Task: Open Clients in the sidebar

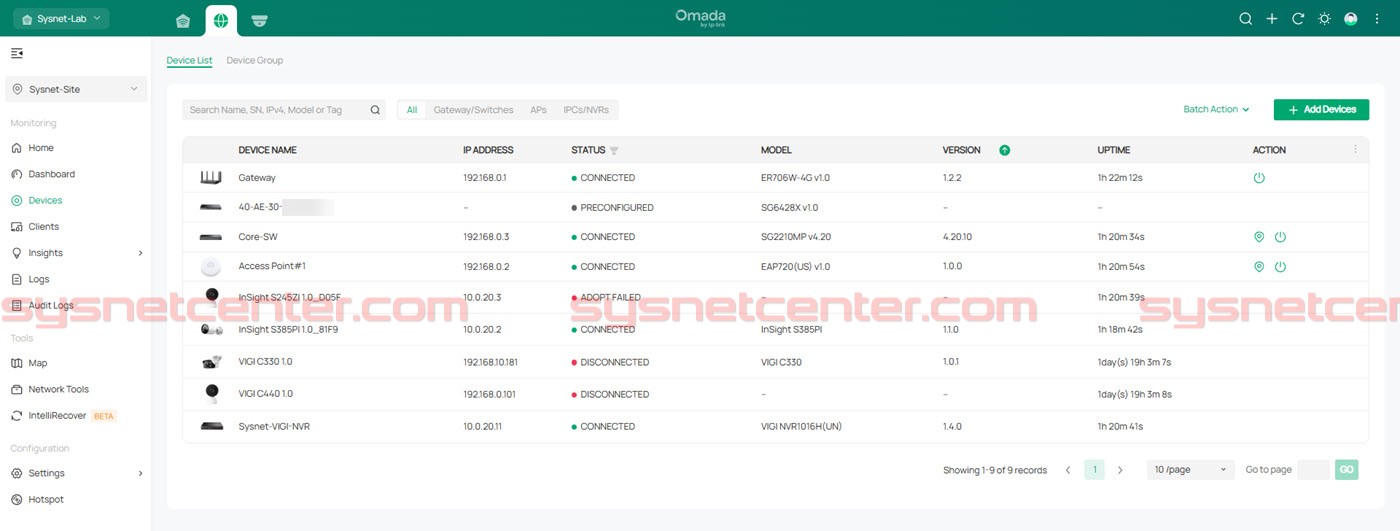Action: pos(43,227)
